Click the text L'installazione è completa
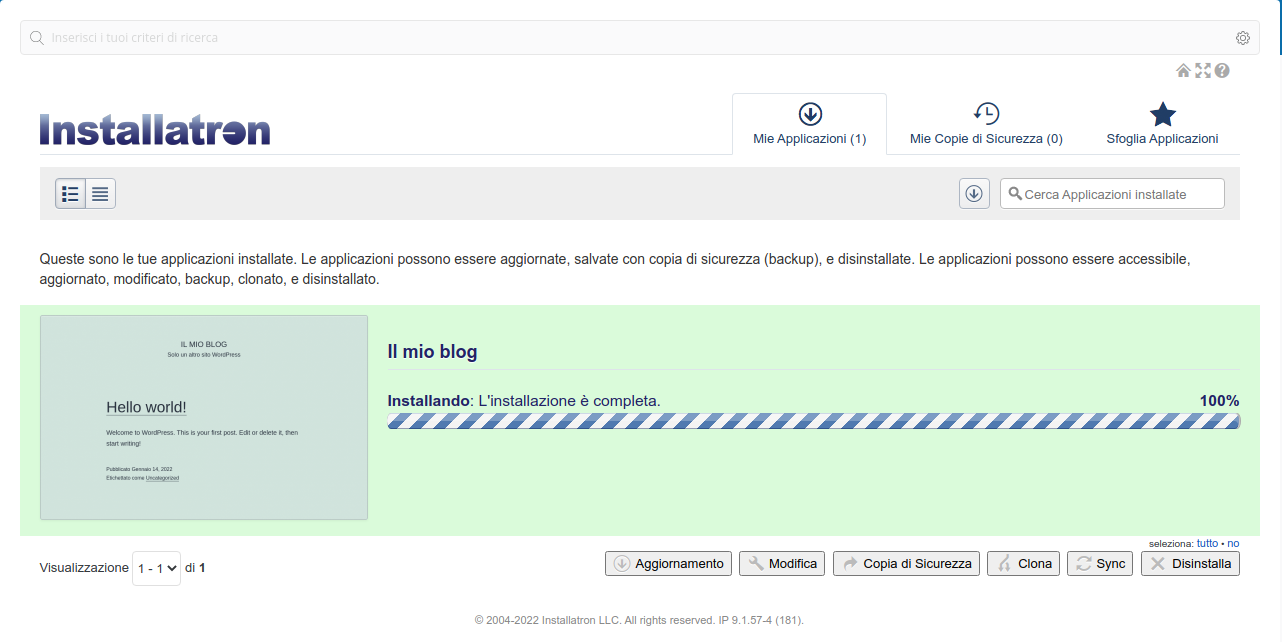The width and height of the screenshot is (1282, 642). pos(570,401)
